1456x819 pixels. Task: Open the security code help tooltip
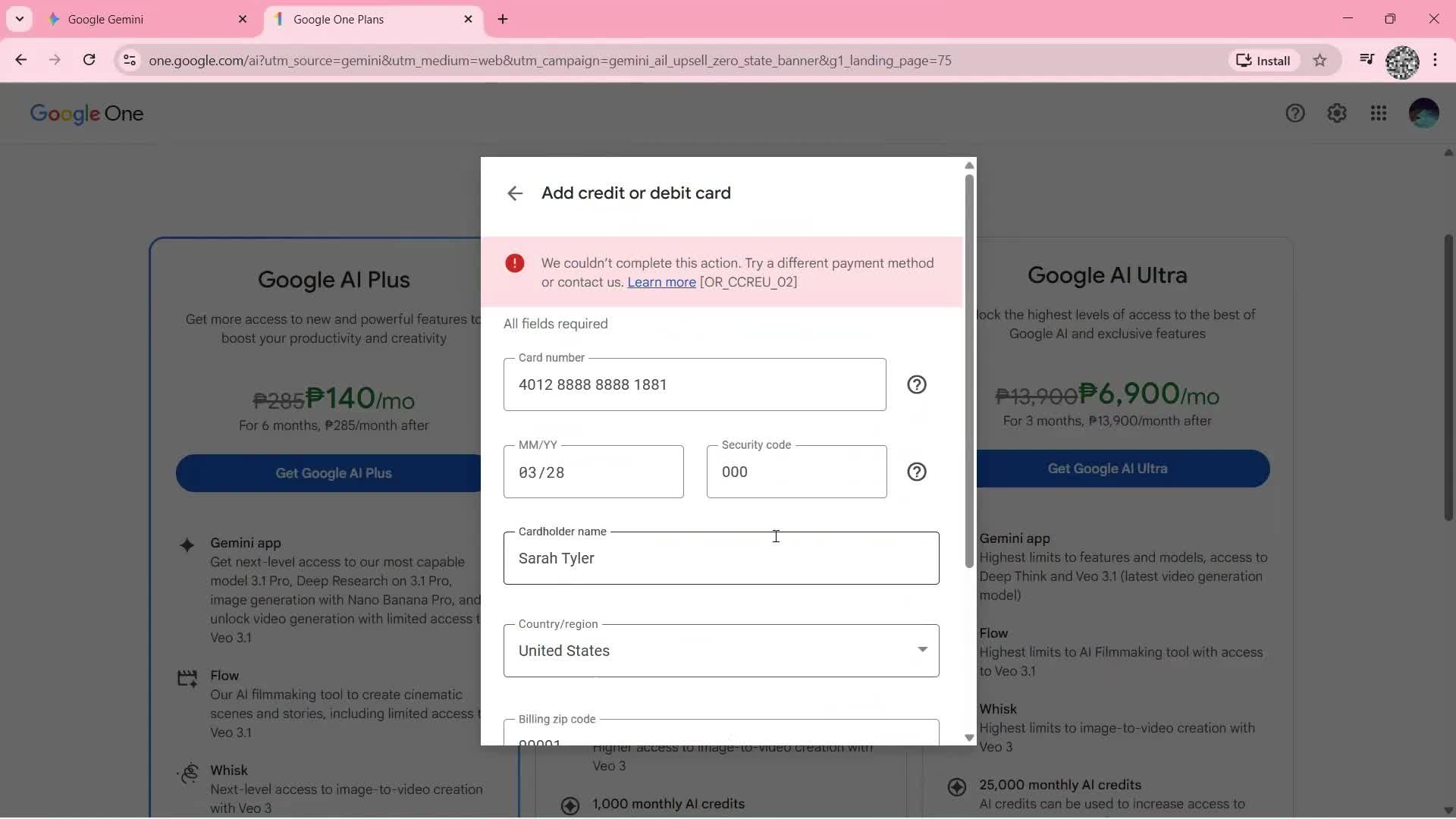coord(917,471)
